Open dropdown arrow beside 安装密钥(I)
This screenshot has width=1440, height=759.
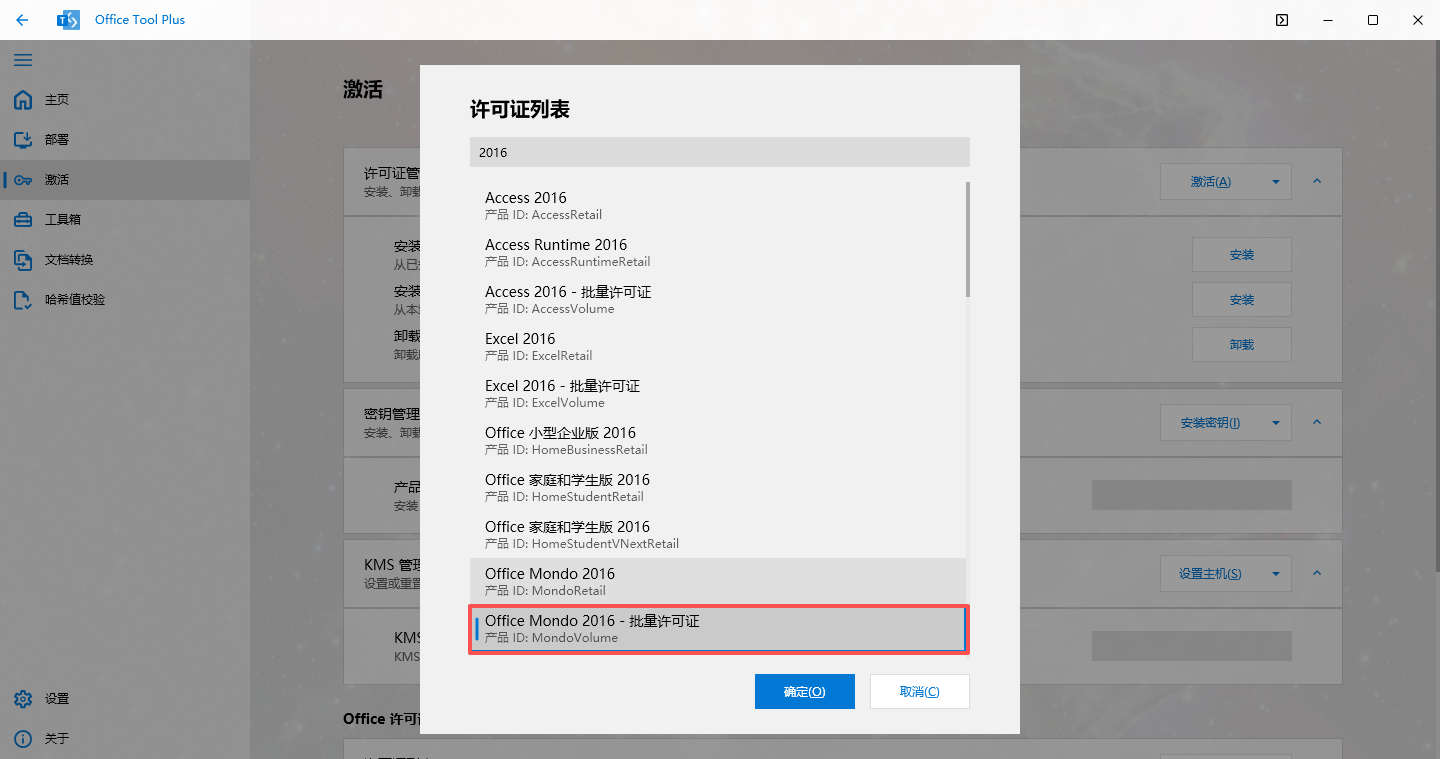[1276, 423]
